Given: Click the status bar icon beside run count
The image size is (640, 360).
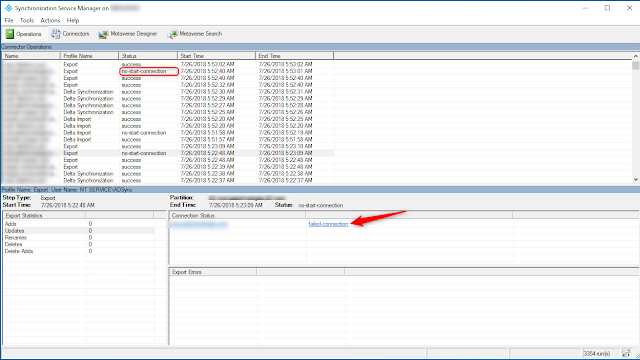Looking at the screenshot, I should [627, 353].
